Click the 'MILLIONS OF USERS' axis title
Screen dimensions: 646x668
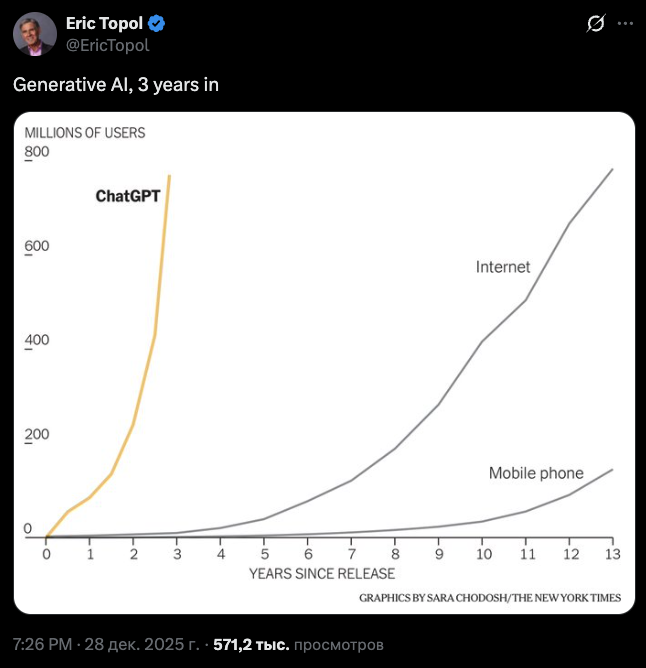pyautogui.click(x=84, y=133)
